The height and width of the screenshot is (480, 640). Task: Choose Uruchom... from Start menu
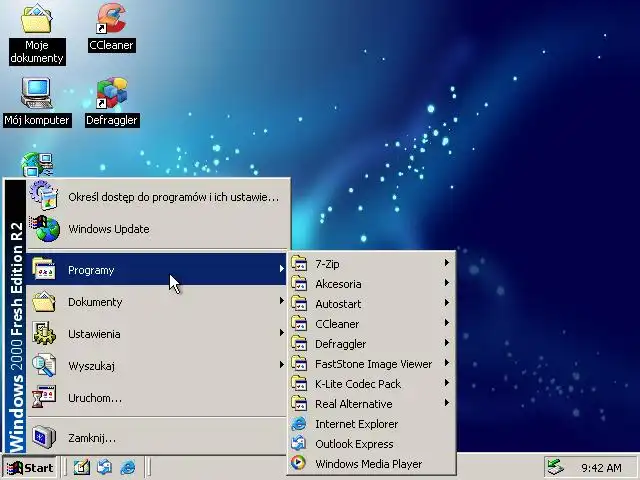[158, 398]
